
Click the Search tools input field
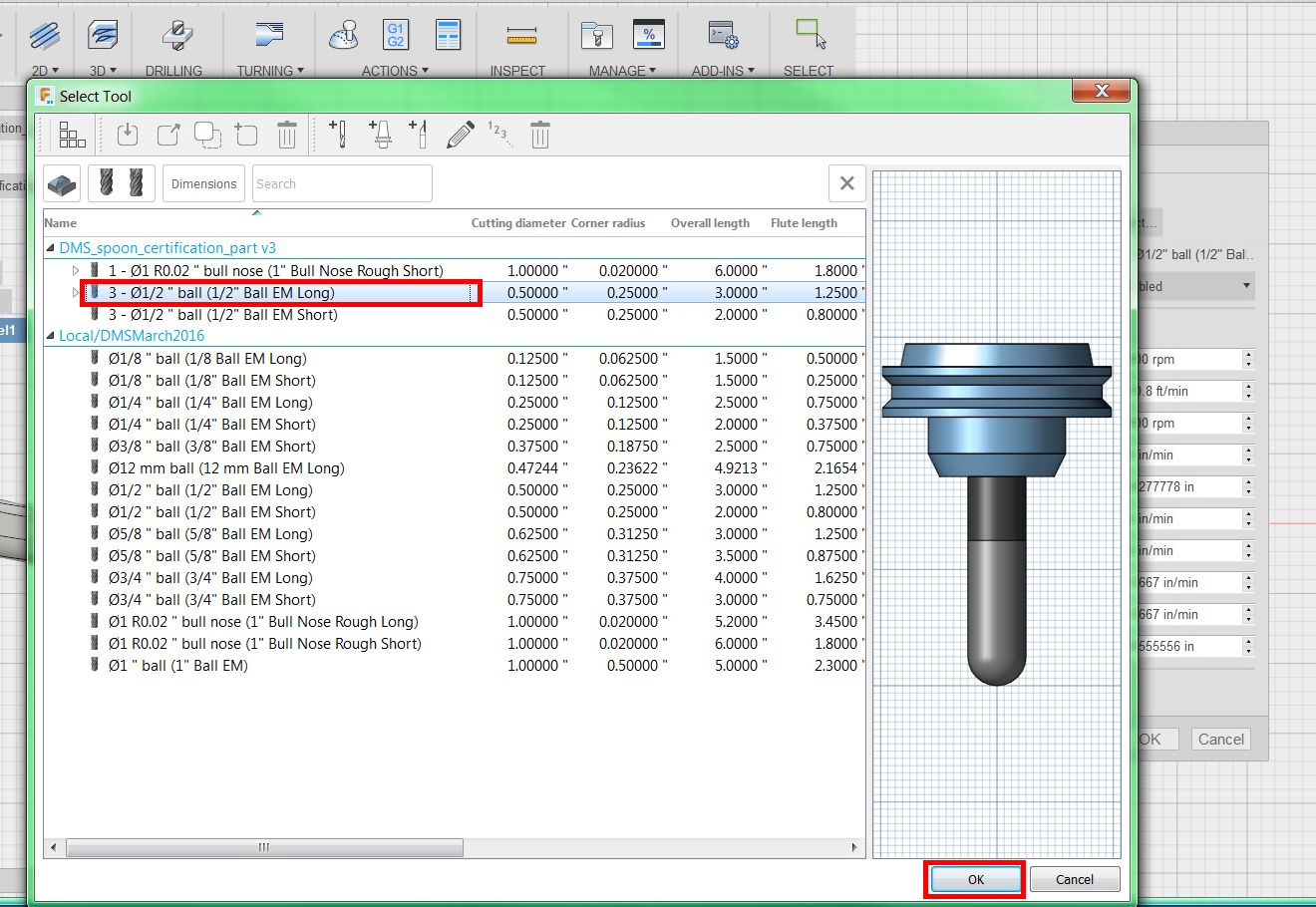click(x=341, y=184)
